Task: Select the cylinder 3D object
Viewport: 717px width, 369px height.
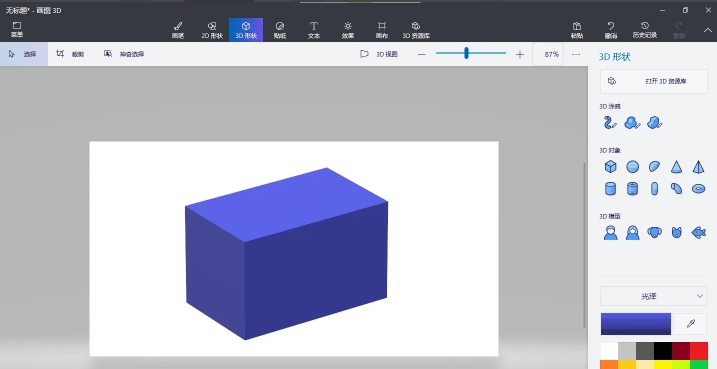Action: [x=610, y=188]
